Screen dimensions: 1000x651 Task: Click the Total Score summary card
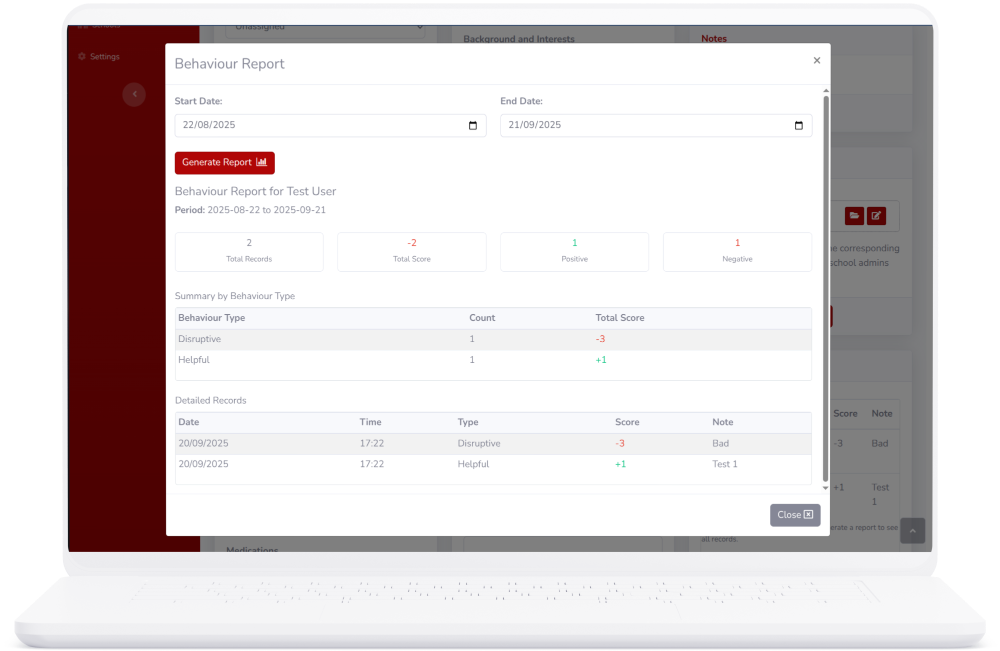(x=411, y=251)
